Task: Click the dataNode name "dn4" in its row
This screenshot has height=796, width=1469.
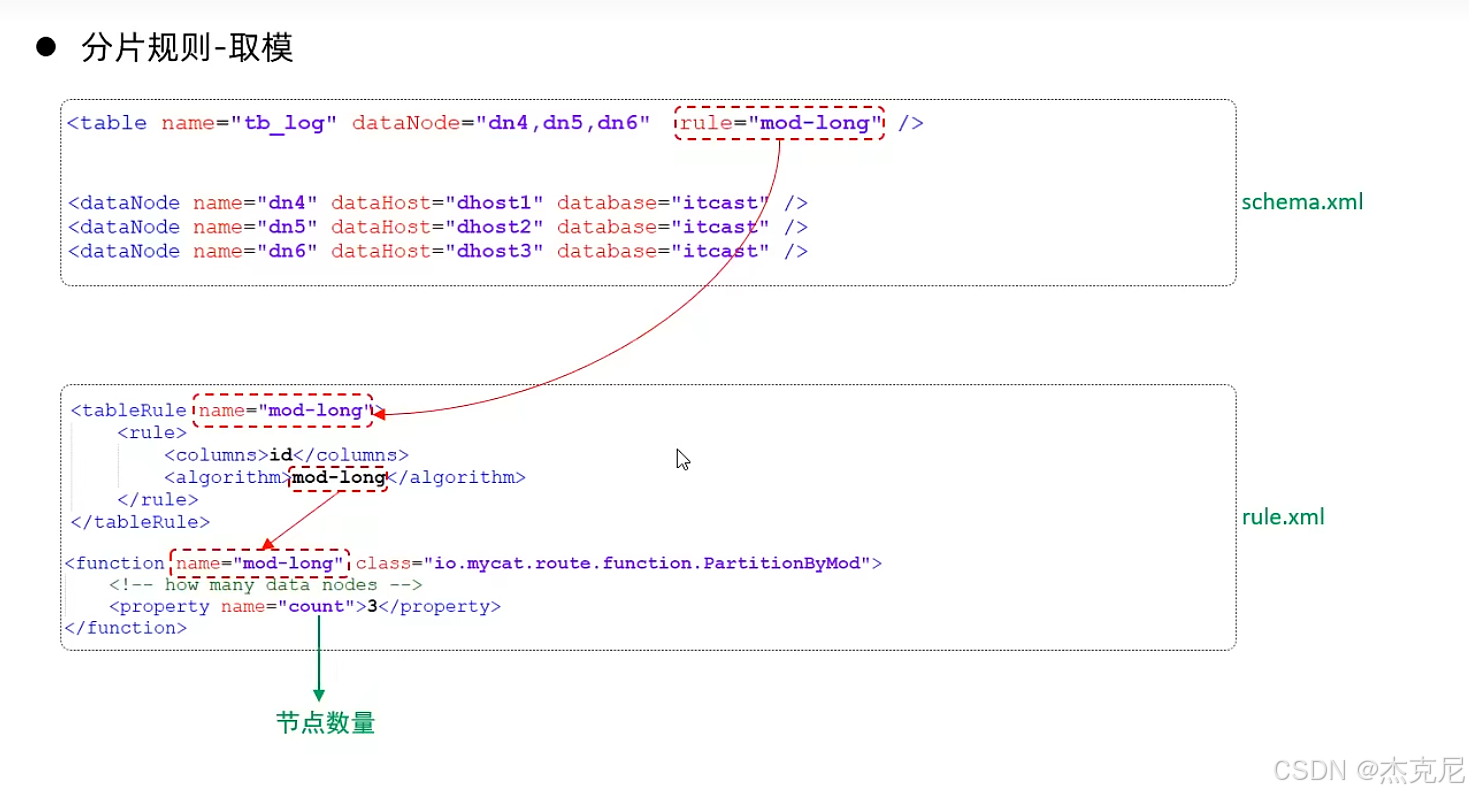Action: click(287, 203)
